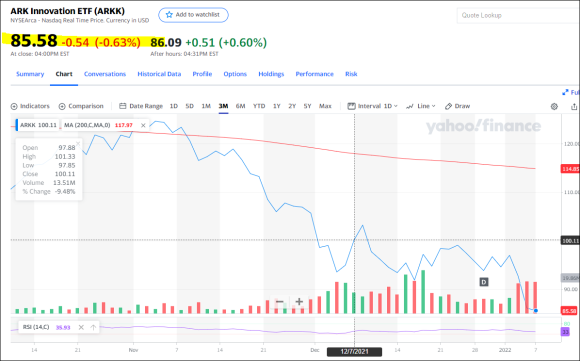Open the Profile tab
The height and width of the screenshot is (361, 580).
(x=202, y=74)
